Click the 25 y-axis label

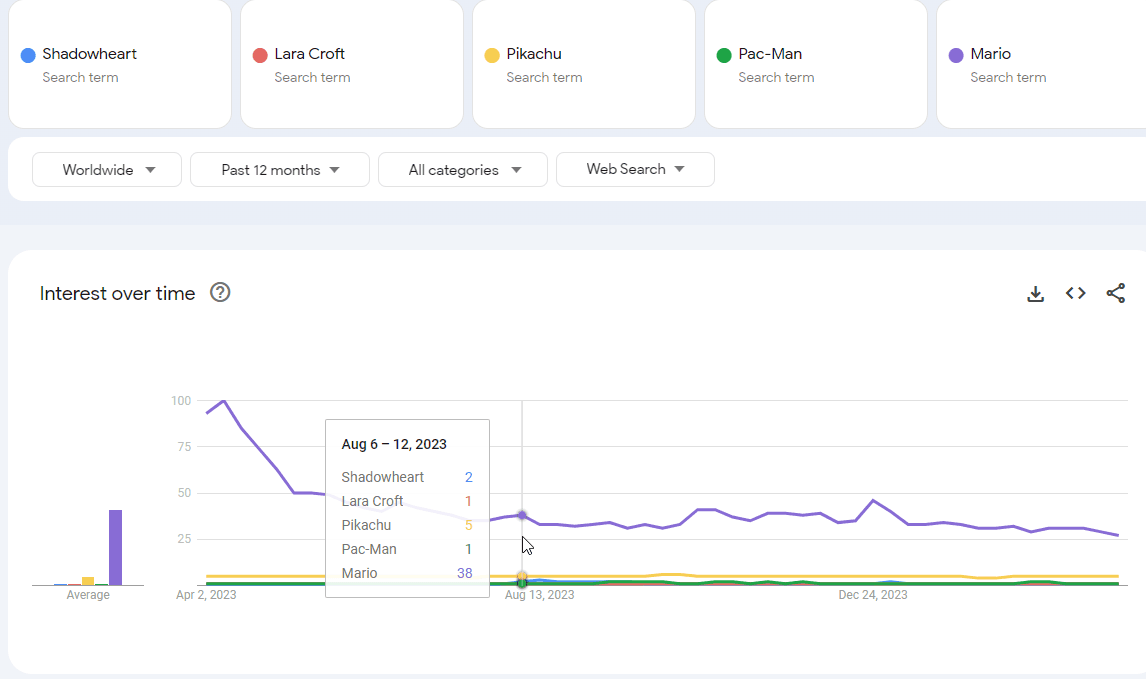pyautogui.click(x=184, y=539)
